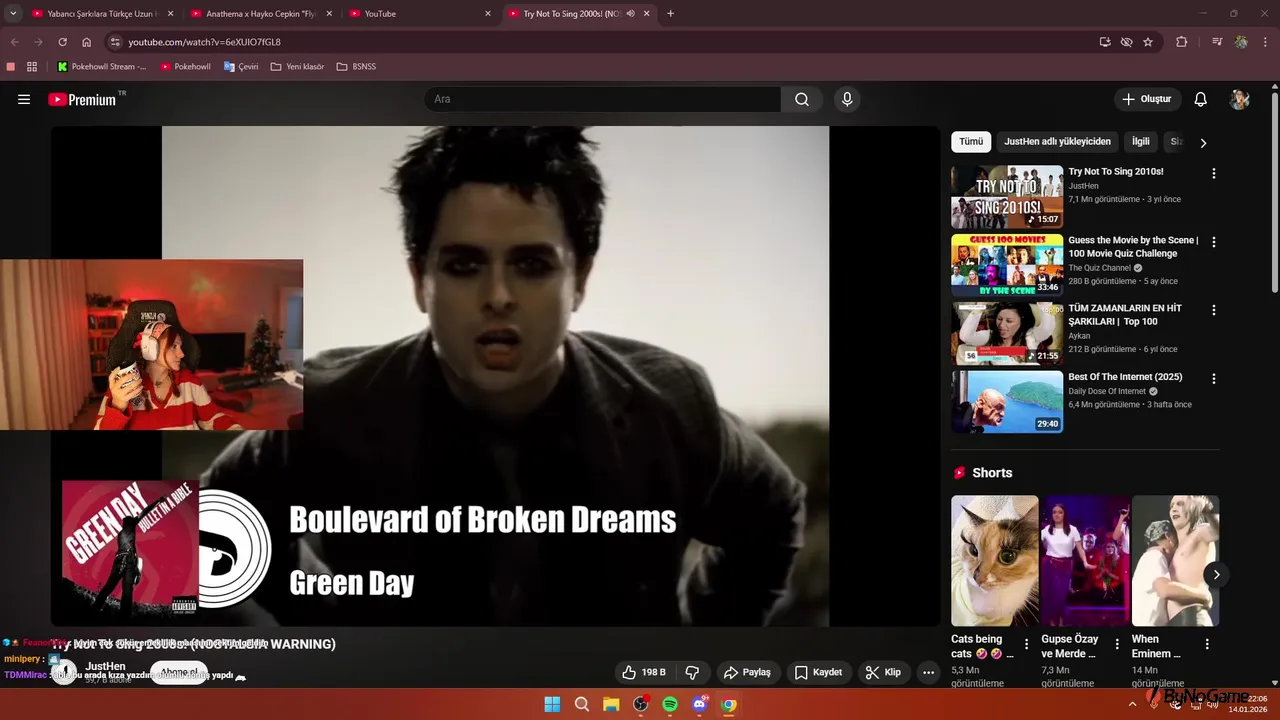This screenshot has width=1280, height=720.
Task: View site information in address bar
Action: [115, 42]
